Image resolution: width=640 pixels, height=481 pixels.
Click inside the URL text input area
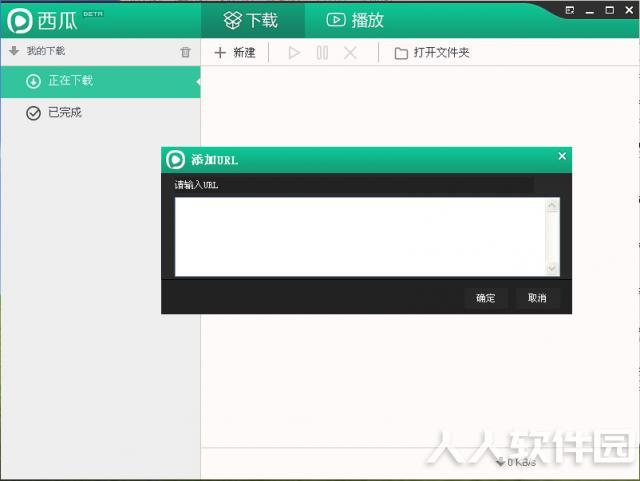coord(361,237)
